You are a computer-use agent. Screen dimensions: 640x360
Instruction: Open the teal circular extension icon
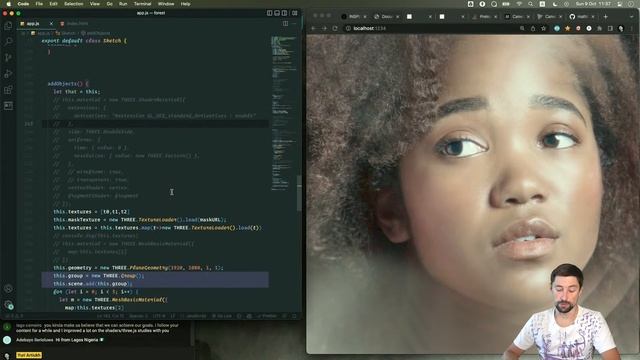pos(557,28)
